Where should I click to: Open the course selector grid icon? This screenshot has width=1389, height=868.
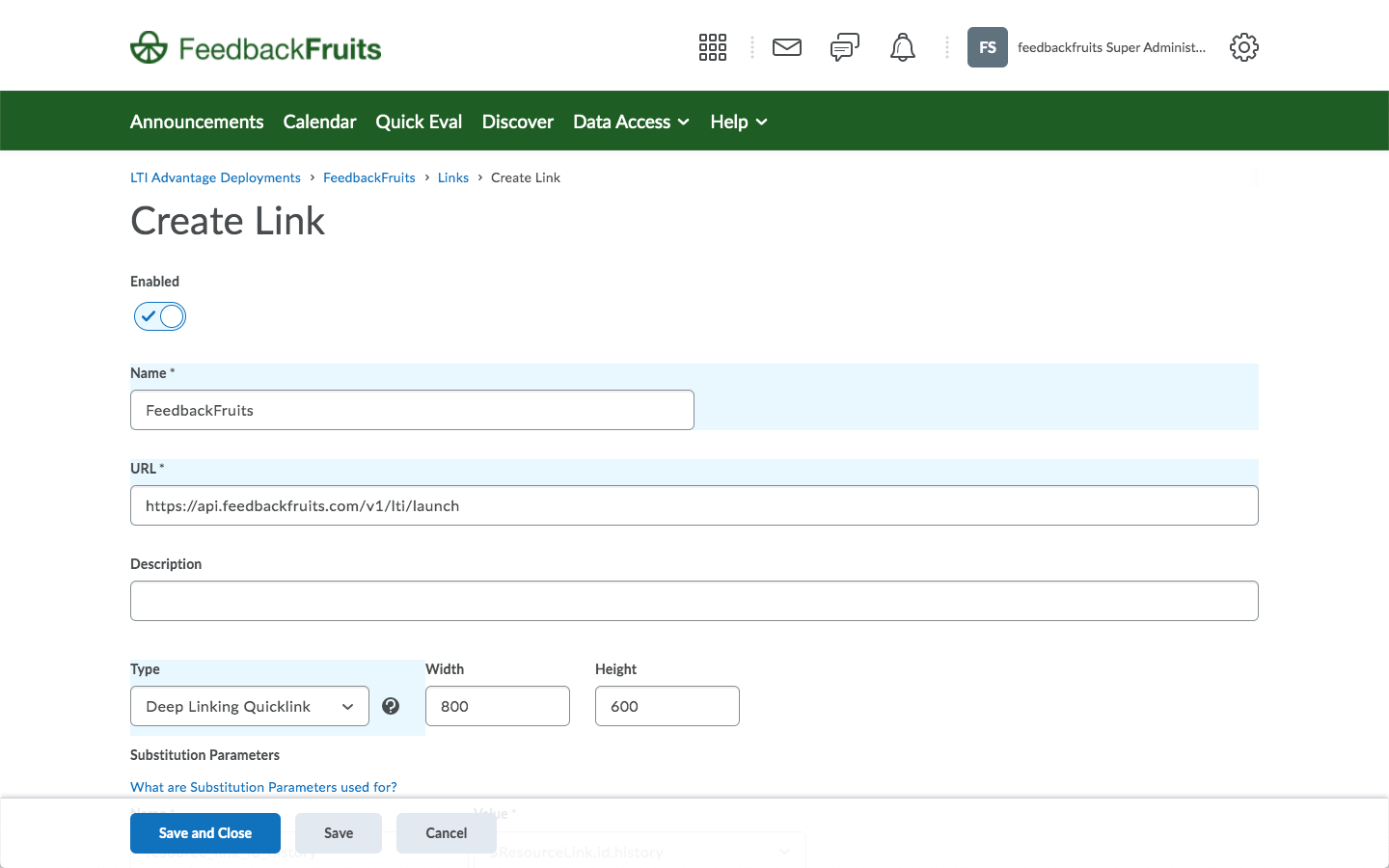[x=713, y=47]
